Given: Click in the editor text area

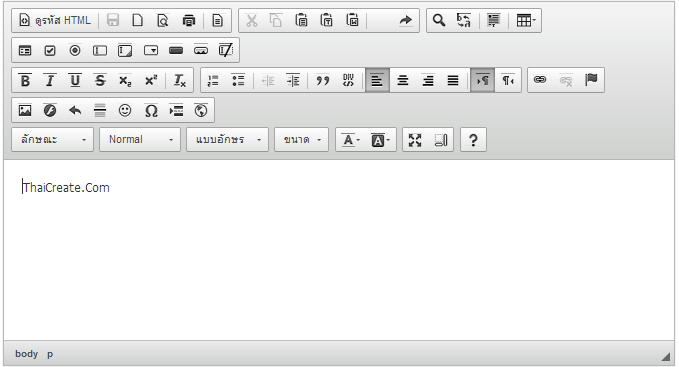Looking at the screenshot, I should [339, 250].
